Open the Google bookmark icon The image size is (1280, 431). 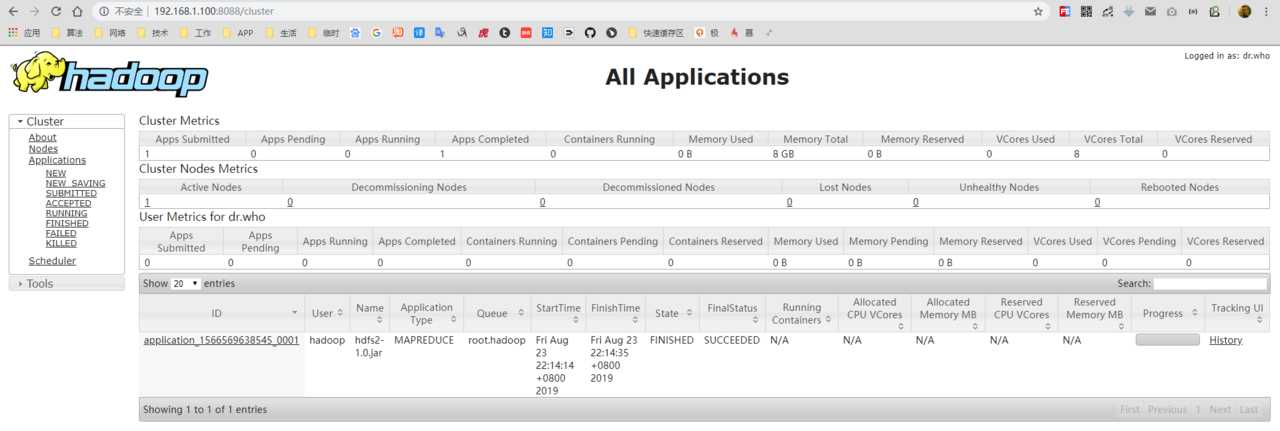(x=377, y=33)
